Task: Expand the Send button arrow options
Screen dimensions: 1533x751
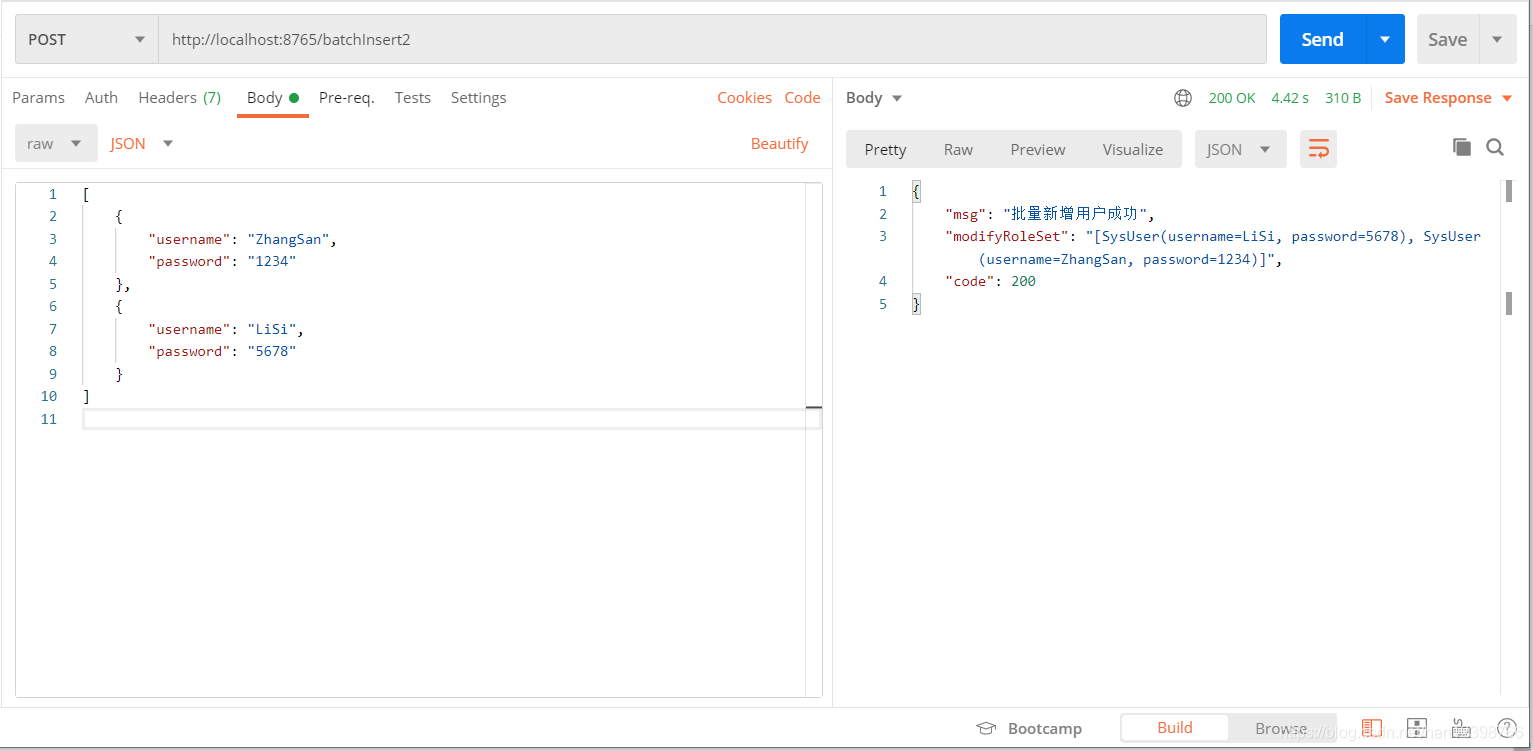Action: pos(1385,40)
